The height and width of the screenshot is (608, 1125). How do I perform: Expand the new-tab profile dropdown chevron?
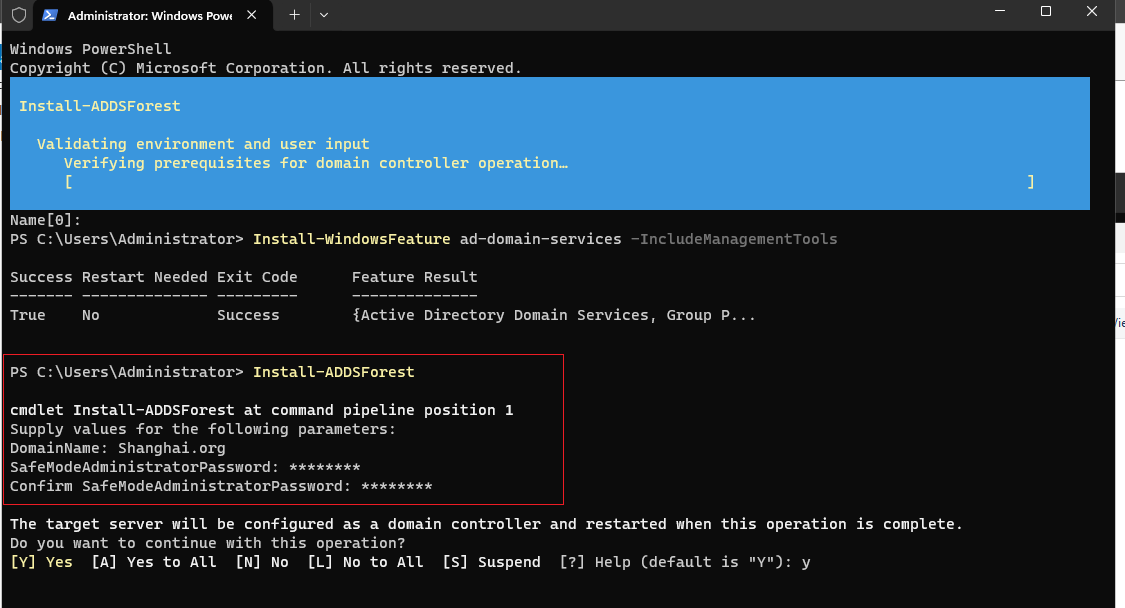pos(324,15)
